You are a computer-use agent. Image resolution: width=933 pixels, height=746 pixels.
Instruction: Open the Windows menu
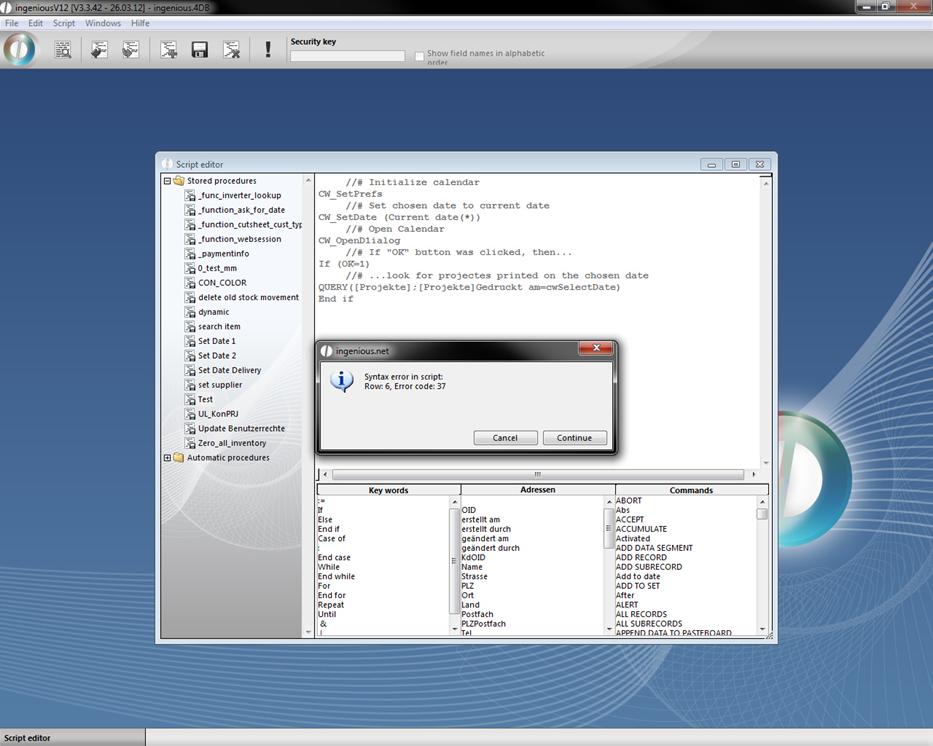[103, 23]
